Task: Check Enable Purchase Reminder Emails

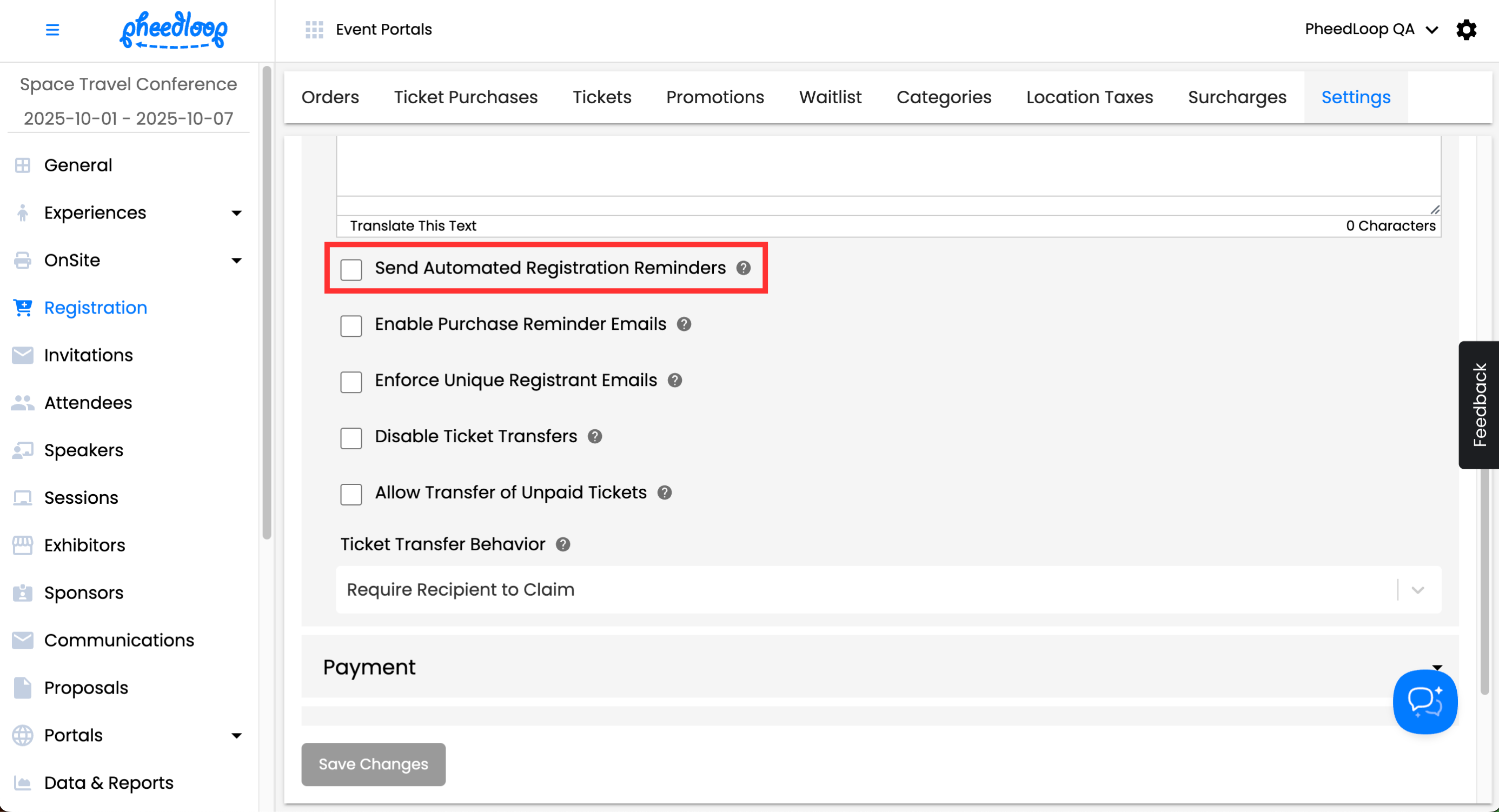Action: [351, 326]
